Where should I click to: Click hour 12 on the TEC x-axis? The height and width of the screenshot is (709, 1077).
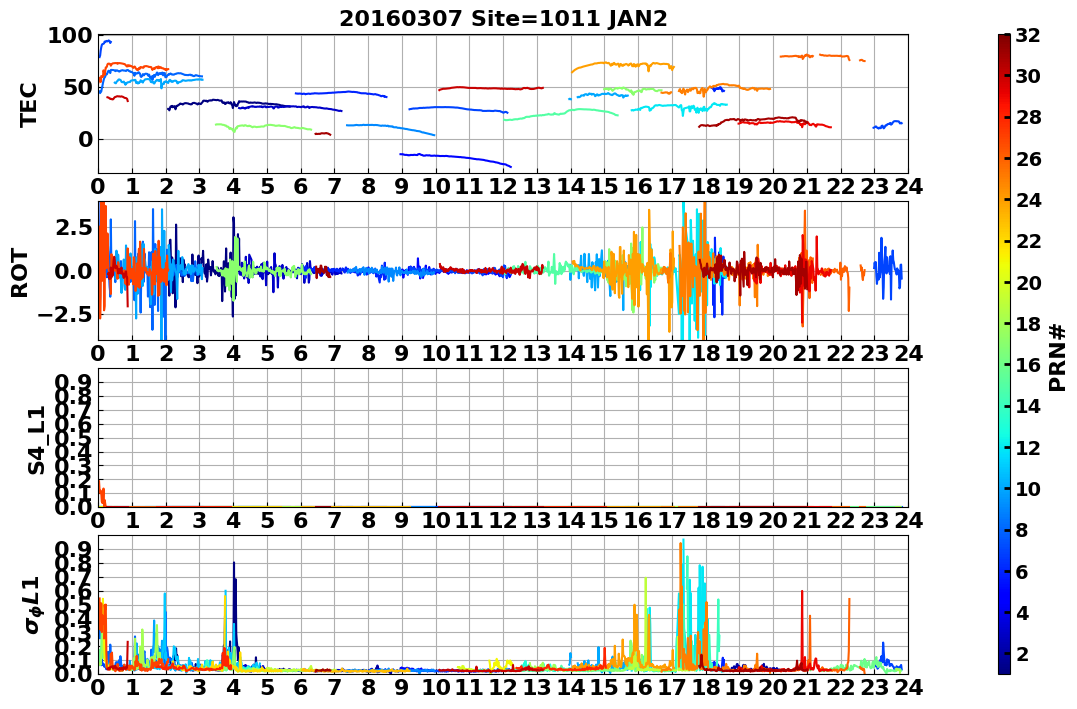click(503, 185)
